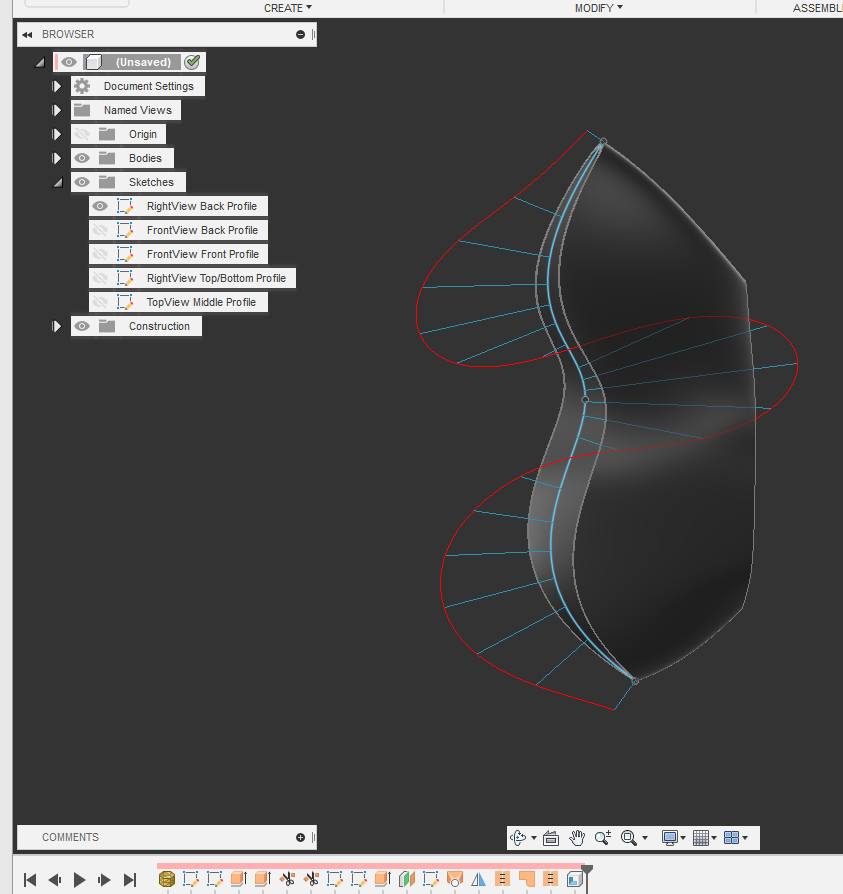The height and width of the screenshot is (894, 843).
Task: Expand the Document Settings node
Action: point(56,86)
